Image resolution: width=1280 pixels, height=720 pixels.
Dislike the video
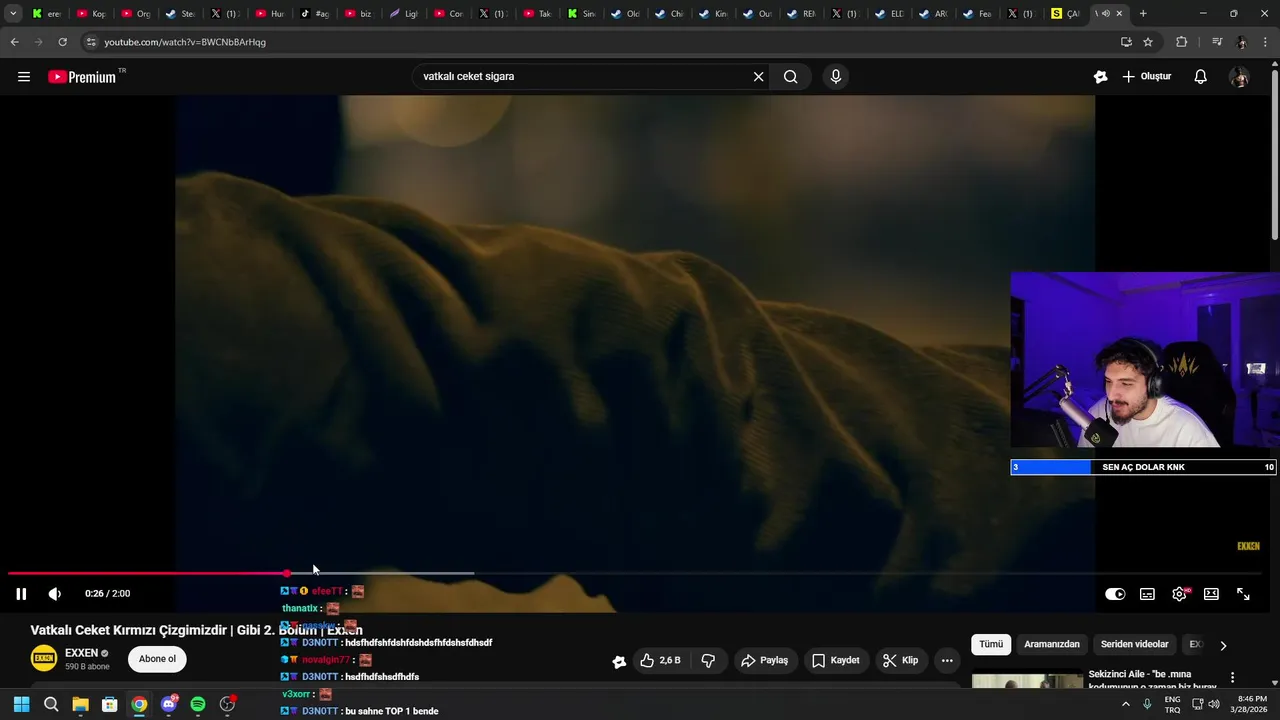708,660
